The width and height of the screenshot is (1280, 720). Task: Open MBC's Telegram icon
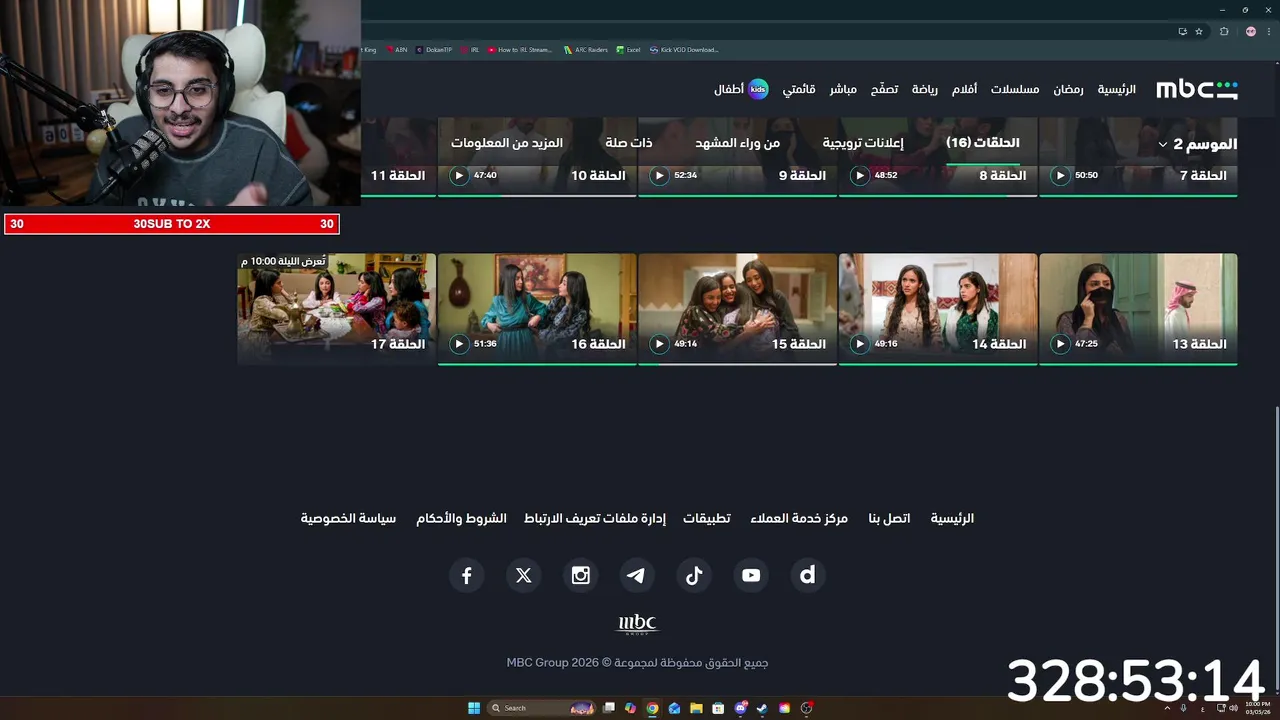point(637,575)
